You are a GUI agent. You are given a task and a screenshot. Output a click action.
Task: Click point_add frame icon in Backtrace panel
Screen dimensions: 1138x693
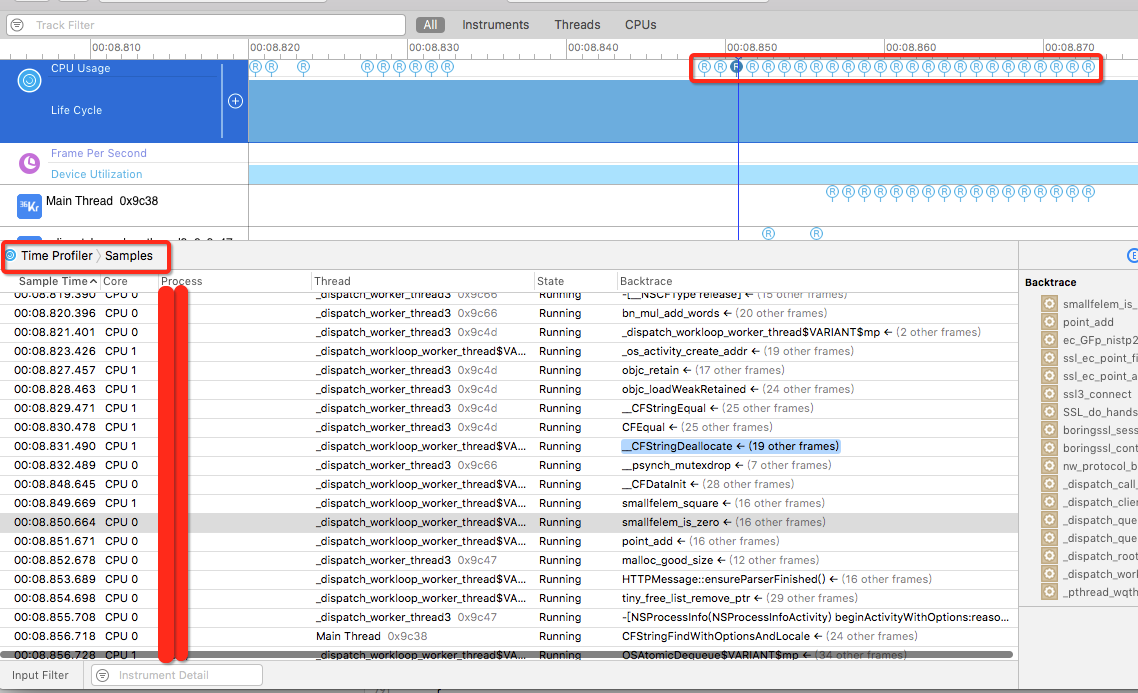(1049, 321)
